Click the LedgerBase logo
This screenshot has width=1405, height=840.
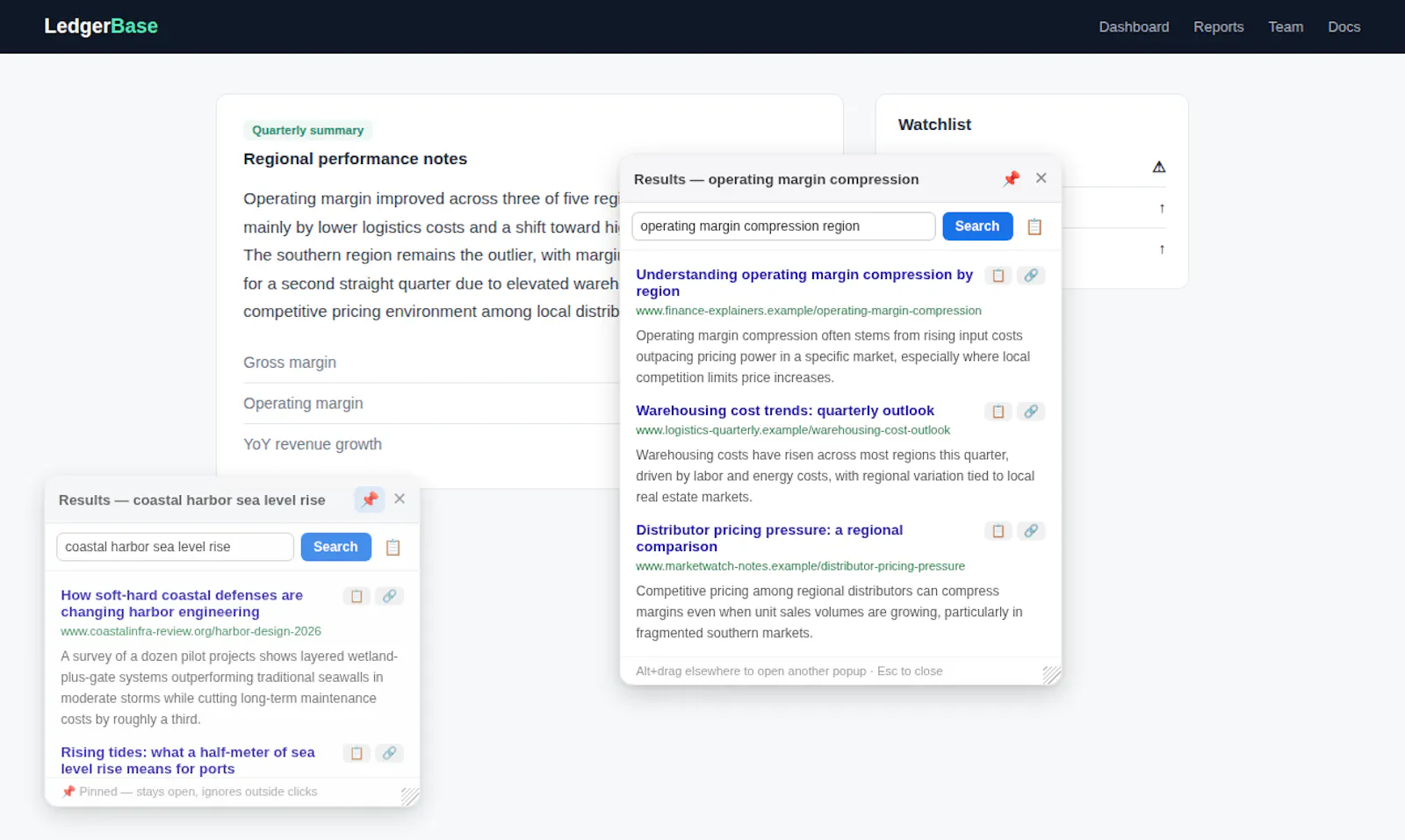pyautogui.click(x=101, y=26)
